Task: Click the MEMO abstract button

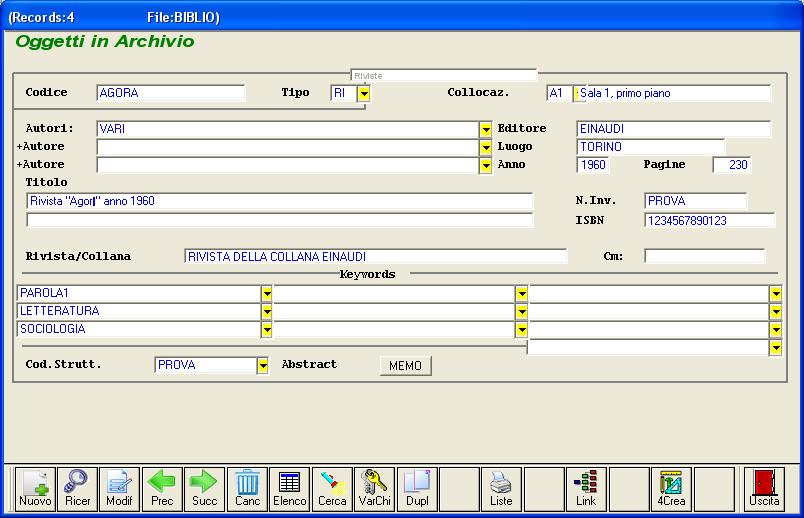Action: 406,366
